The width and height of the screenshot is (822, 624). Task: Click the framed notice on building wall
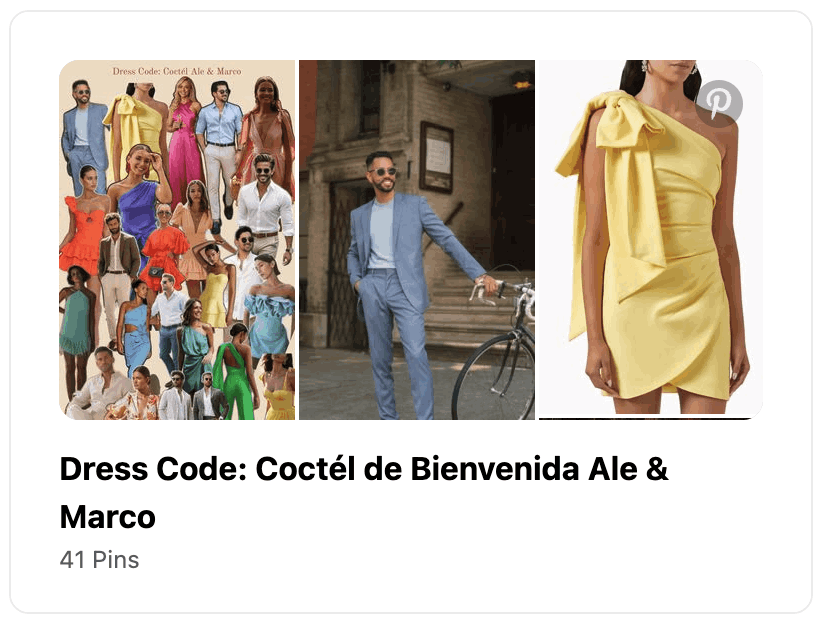[x=436, y=157]
